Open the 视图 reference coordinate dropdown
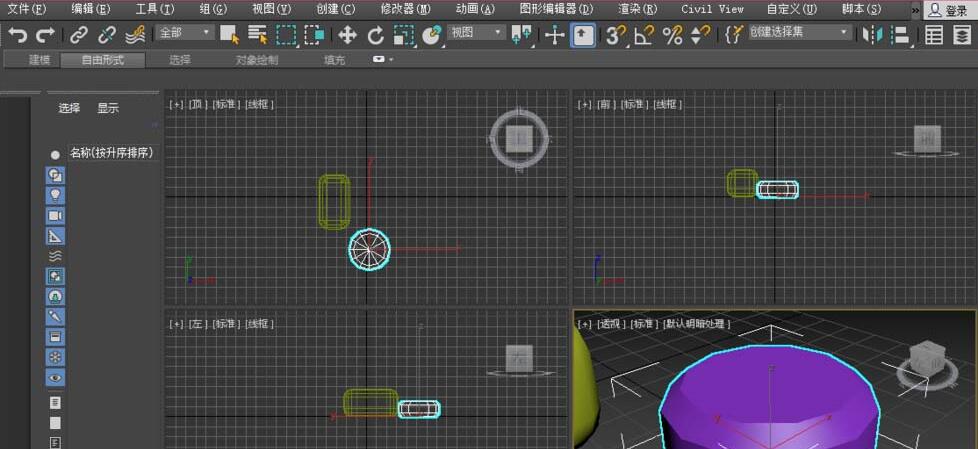This screenshot has height=449, width=978. pyautogui.click(x=476, y=33)
